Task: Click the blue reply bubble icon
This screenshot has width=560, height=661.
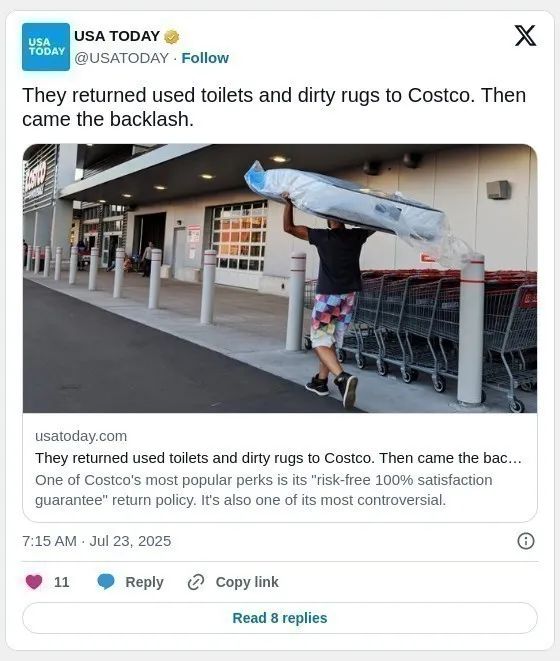Action: coord(106,582)
